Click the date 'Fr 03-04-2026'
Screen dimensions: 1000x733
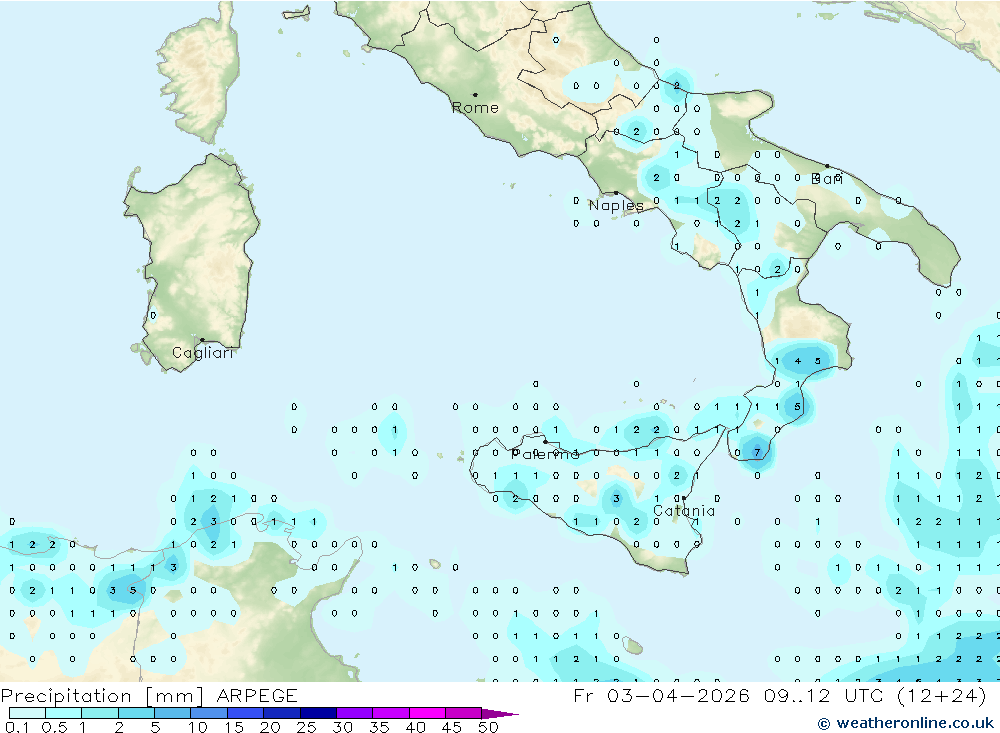661,695
